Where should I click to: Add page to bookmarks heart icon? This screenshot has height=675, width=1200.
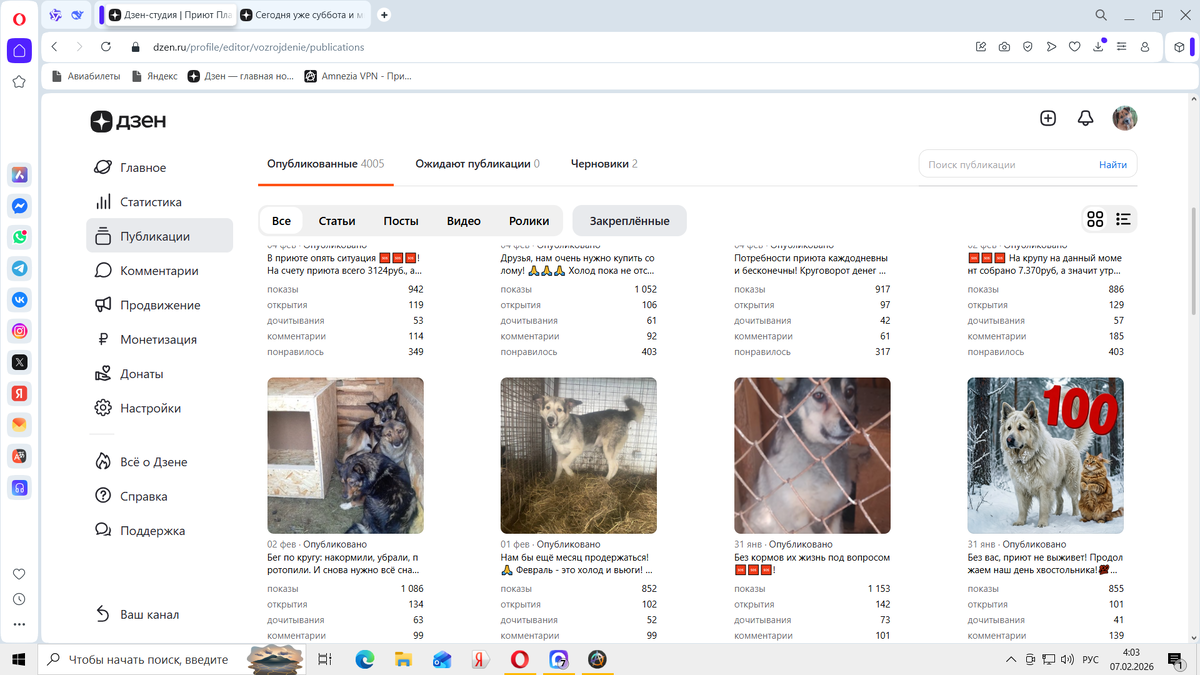coord(1074,47)
